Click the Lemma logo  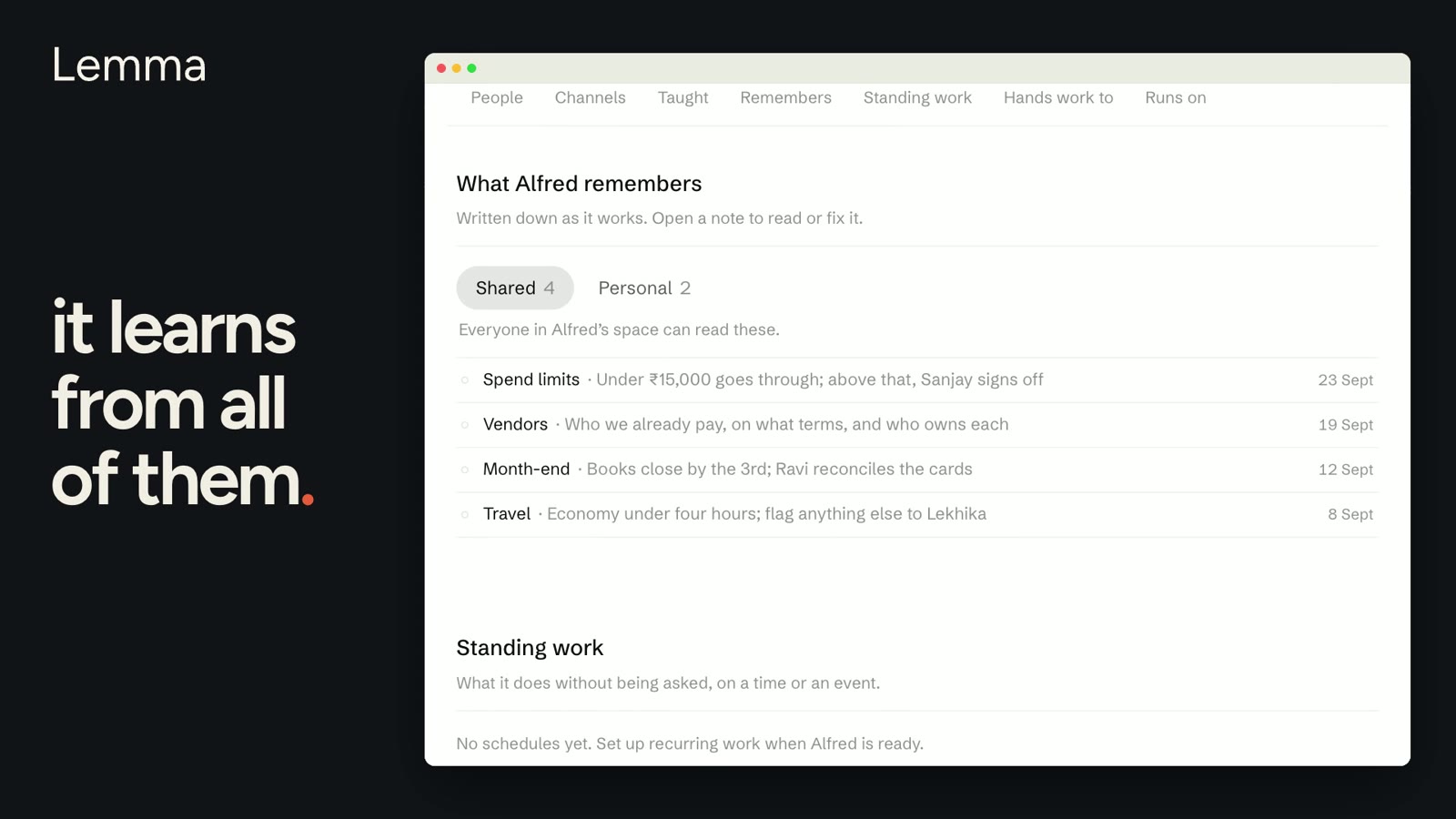point(128,66)
